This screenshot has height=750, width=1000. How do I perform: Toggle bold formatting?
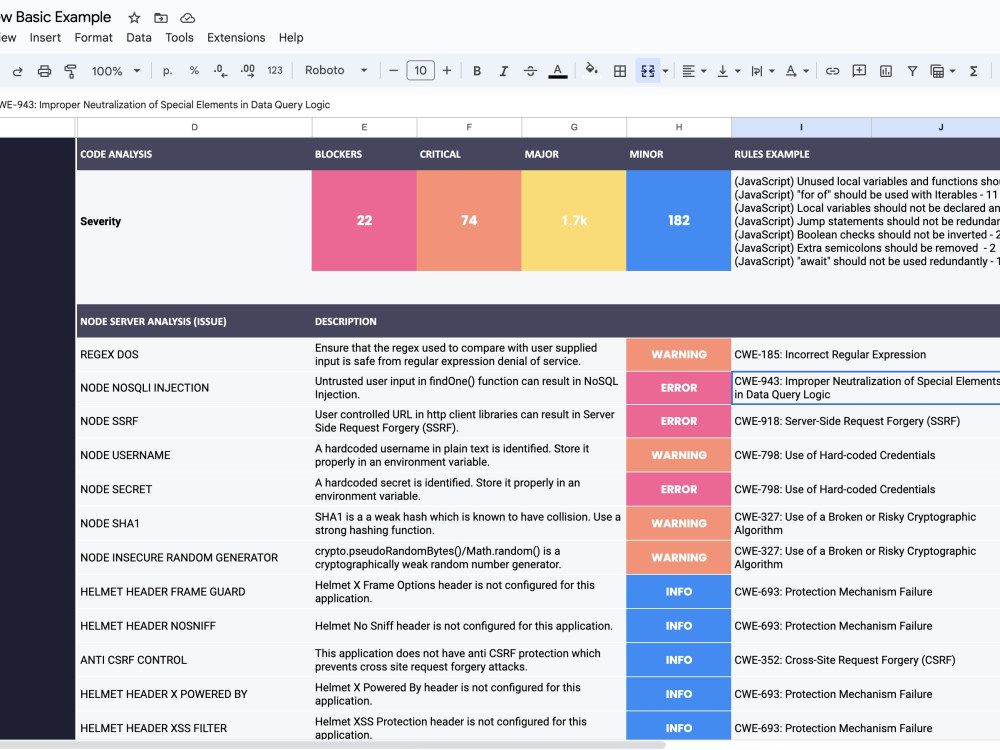476,71
